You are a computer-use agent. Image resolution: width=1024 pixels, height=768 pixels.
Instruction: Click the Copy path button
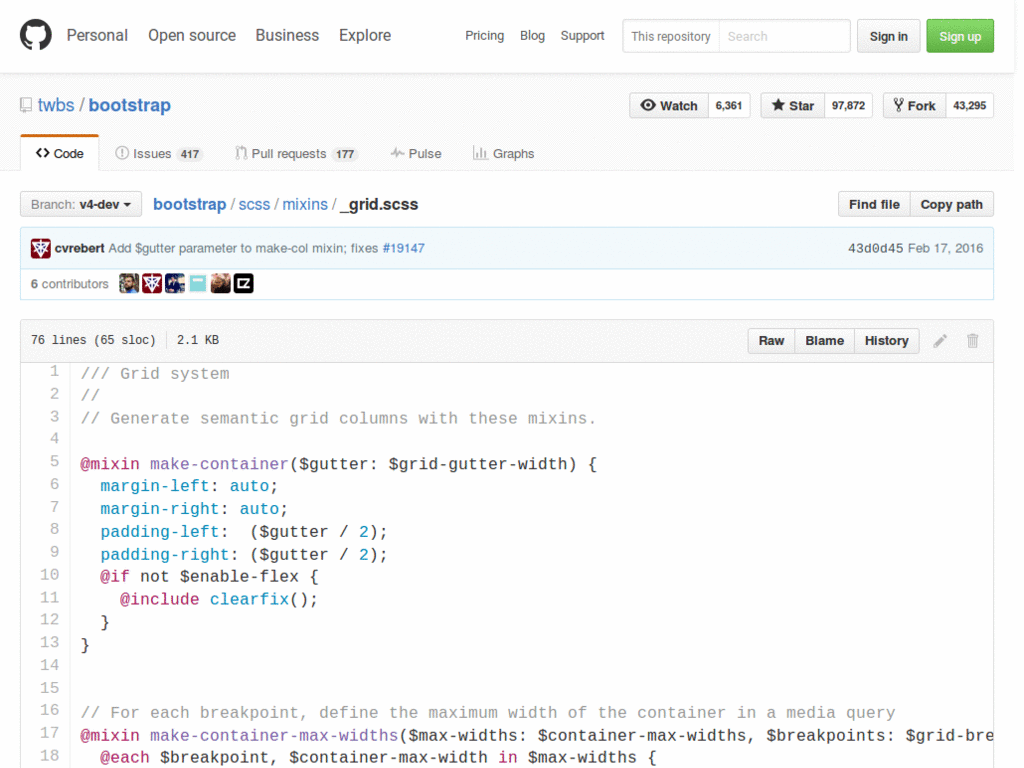click(952, 204)
